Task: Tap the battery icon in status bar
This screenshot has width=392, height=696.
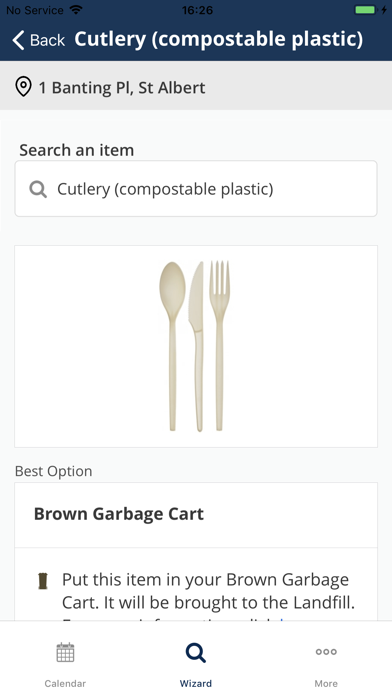Action: (x=365, y=10)
